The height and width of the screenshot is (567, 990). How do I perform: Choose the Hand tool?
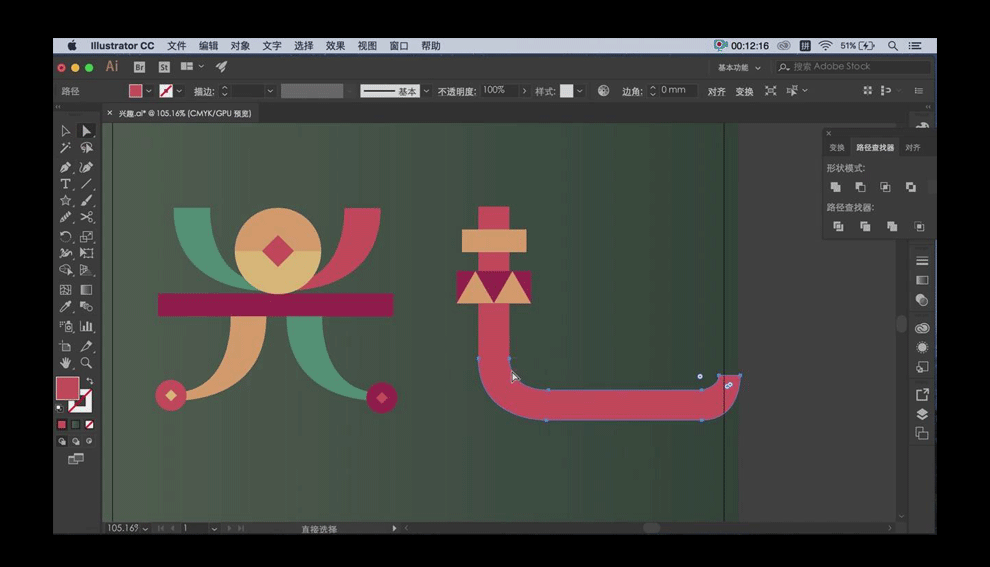(66, 362)
